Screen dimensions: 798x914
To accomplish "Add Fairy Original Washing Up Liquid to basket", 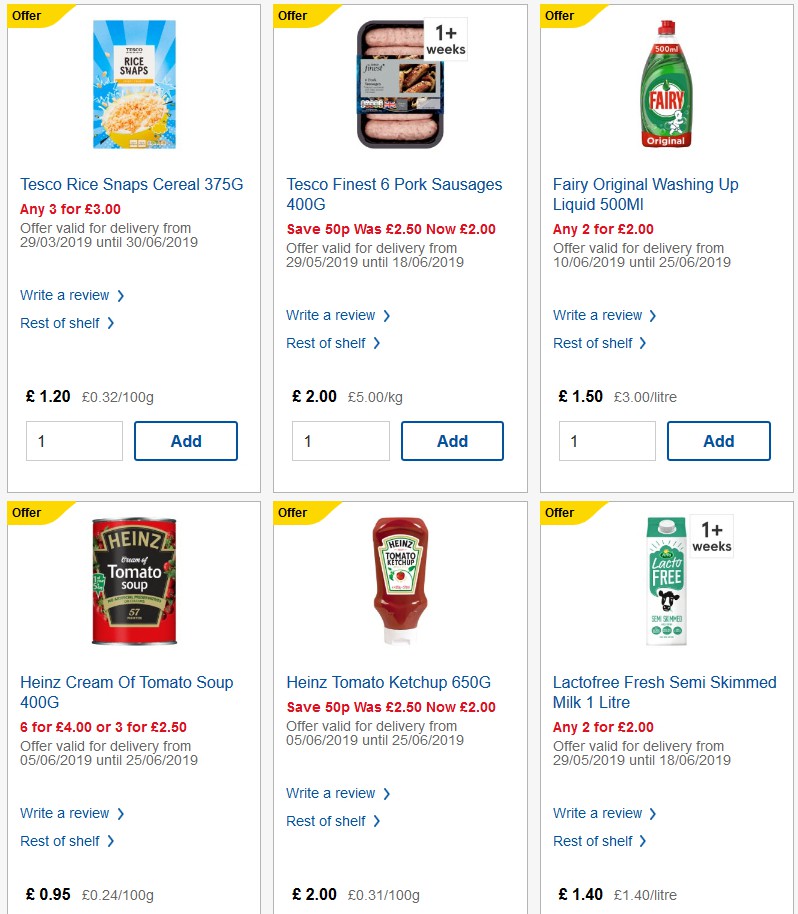I will point(719,441).
